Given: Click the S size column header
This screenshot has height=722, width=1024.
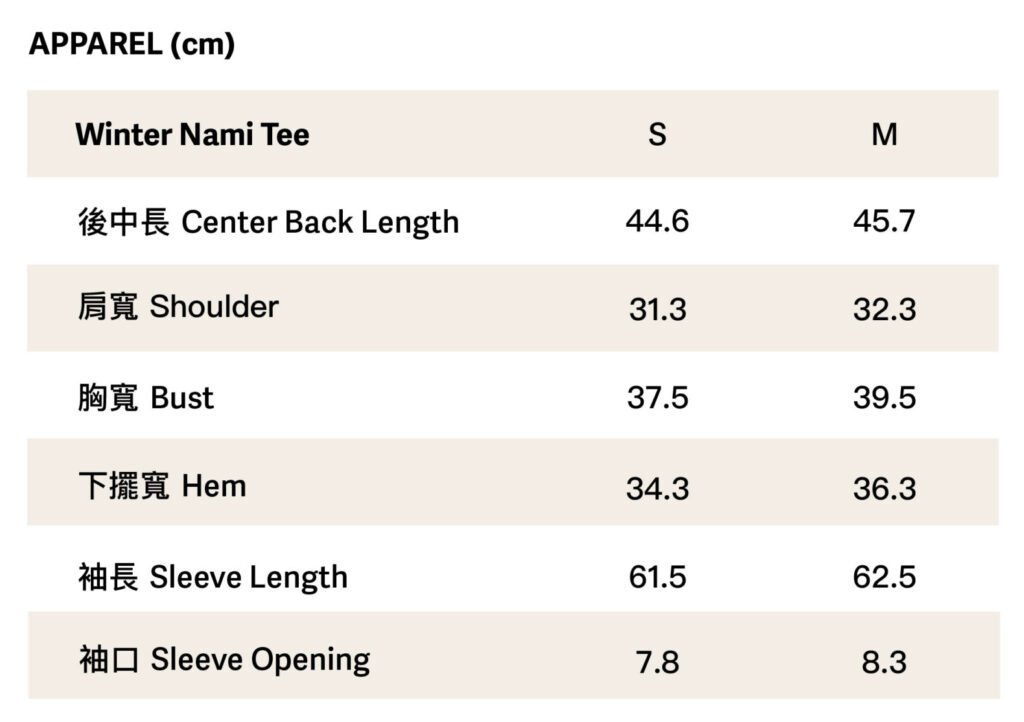Looking at the screenshot, I should pos(657,134).
